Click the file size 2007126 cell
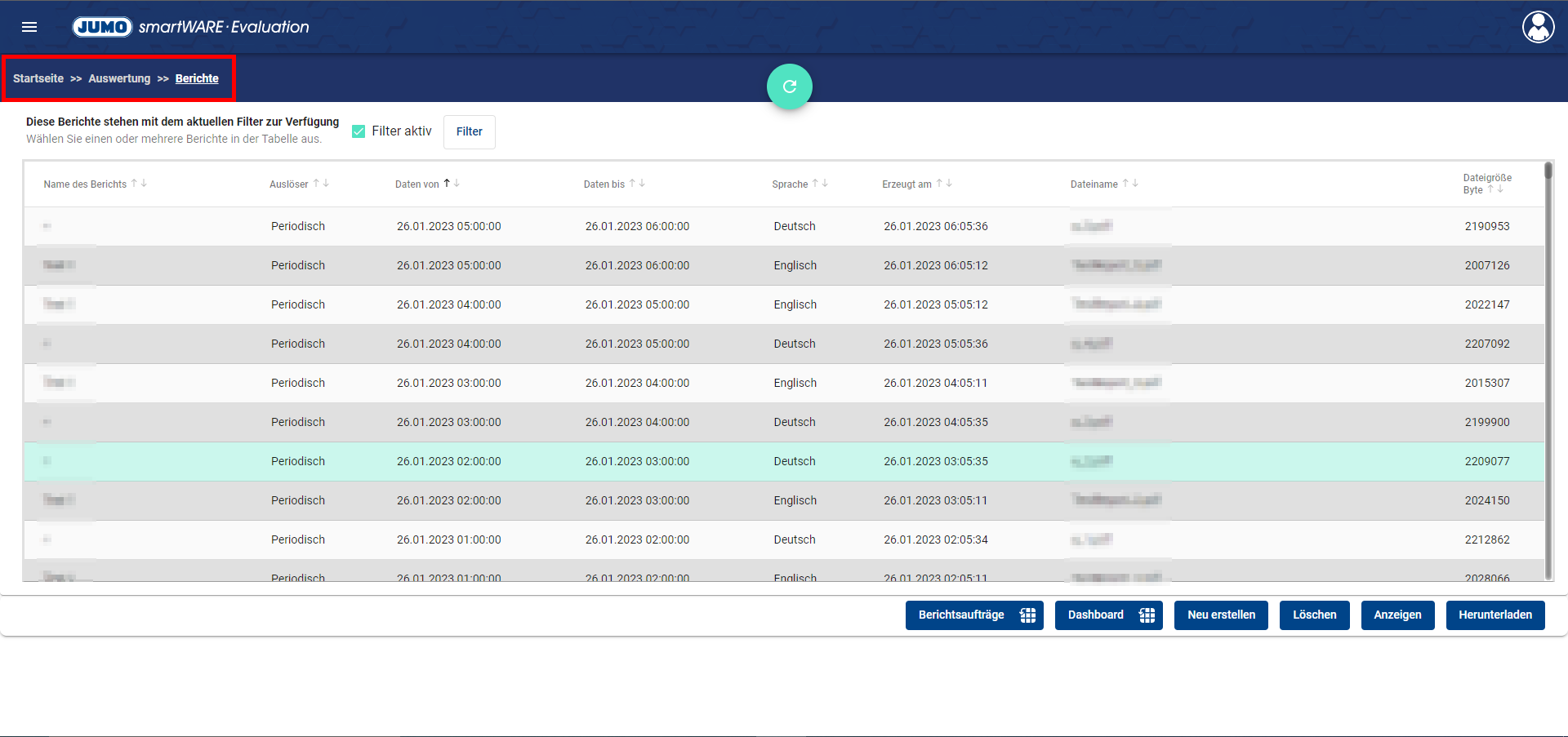1568x737 pixels. click(x=1487, y=266)
